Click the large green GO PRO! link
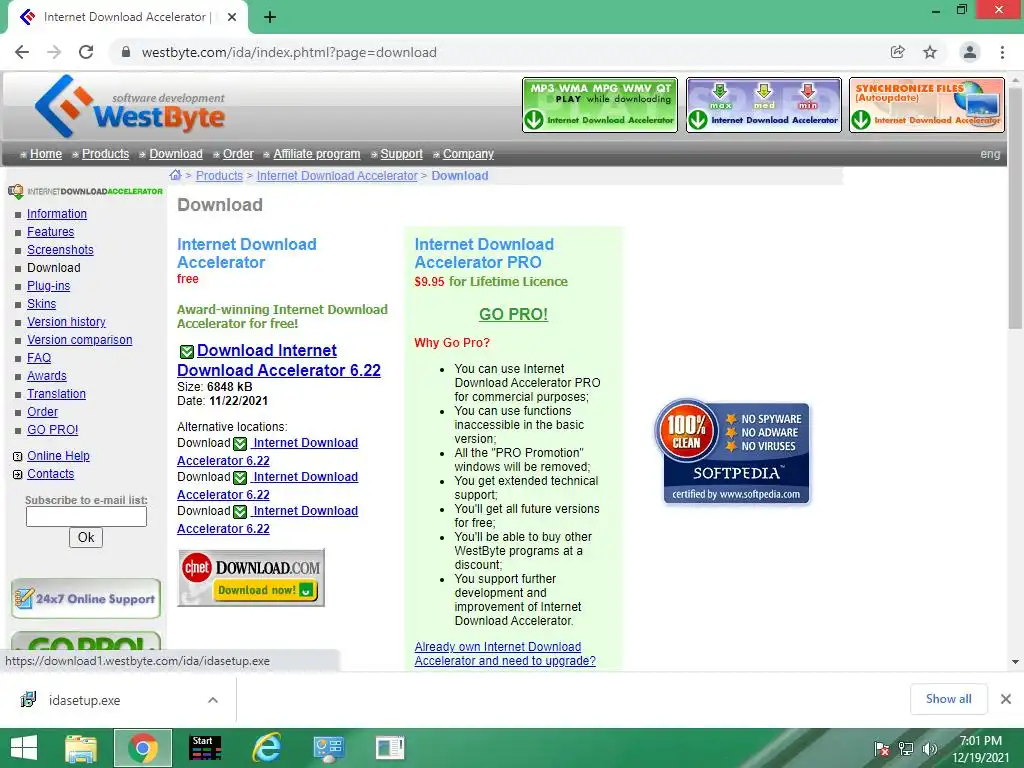 pyautogui.click(x=513, y=314)
